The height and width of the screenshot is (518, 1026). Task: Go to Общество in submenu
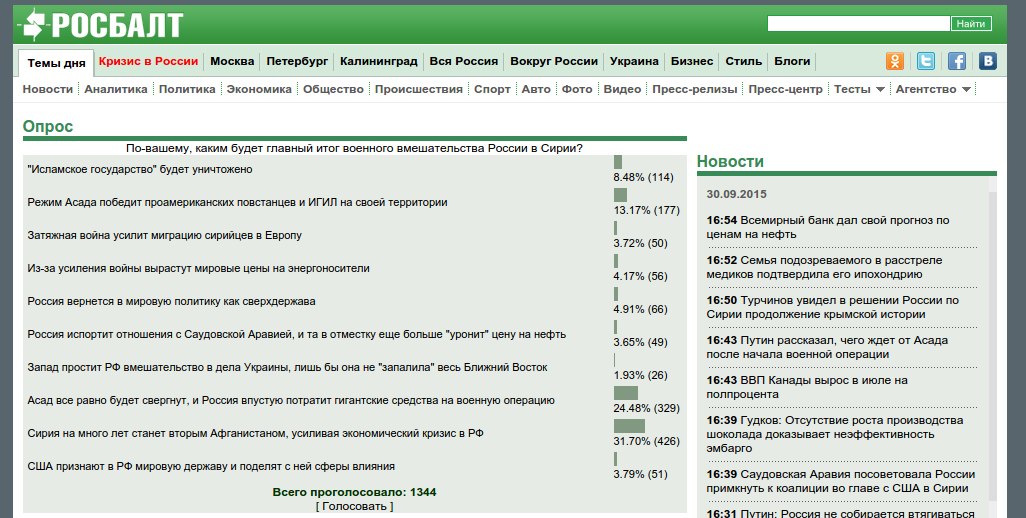[333, 89]
